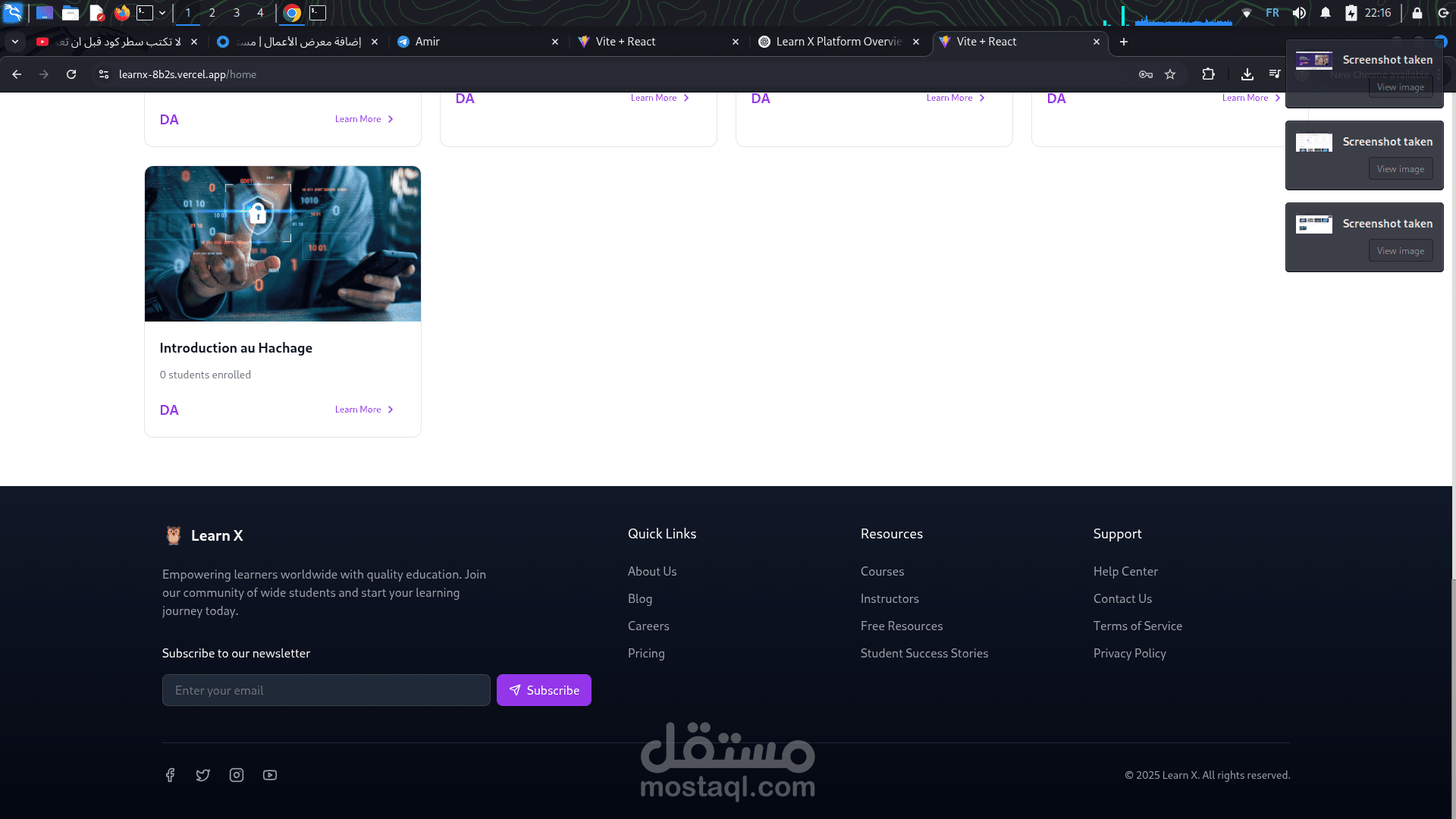Open the Careers link
The width and height of the screenshot is (1456, 819).
[x=648, y=626]
